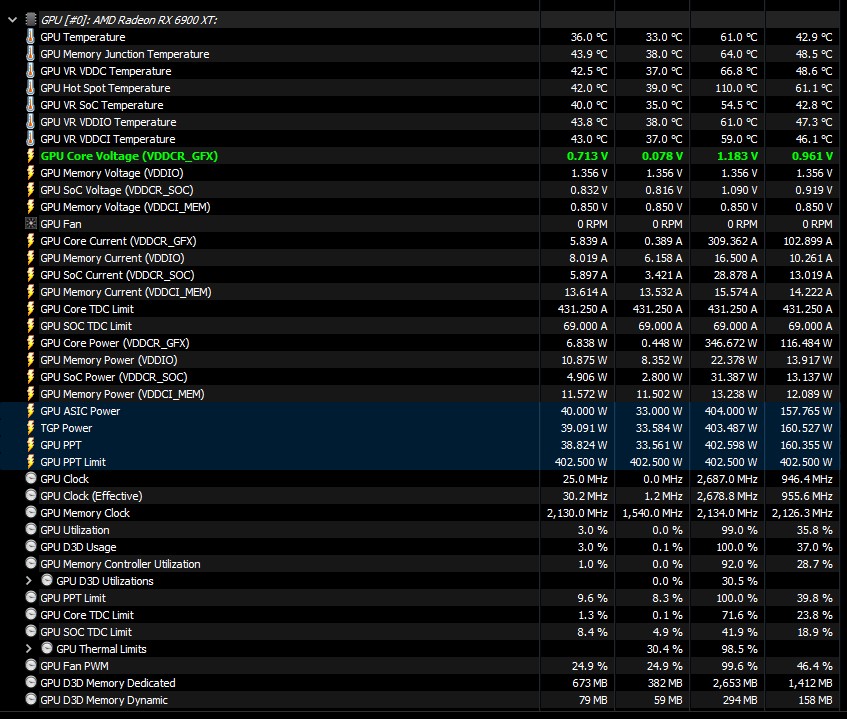Click the fan icon next to GPU Fan
This screenshot has height=719, width=847.
[x=31, y=224]
